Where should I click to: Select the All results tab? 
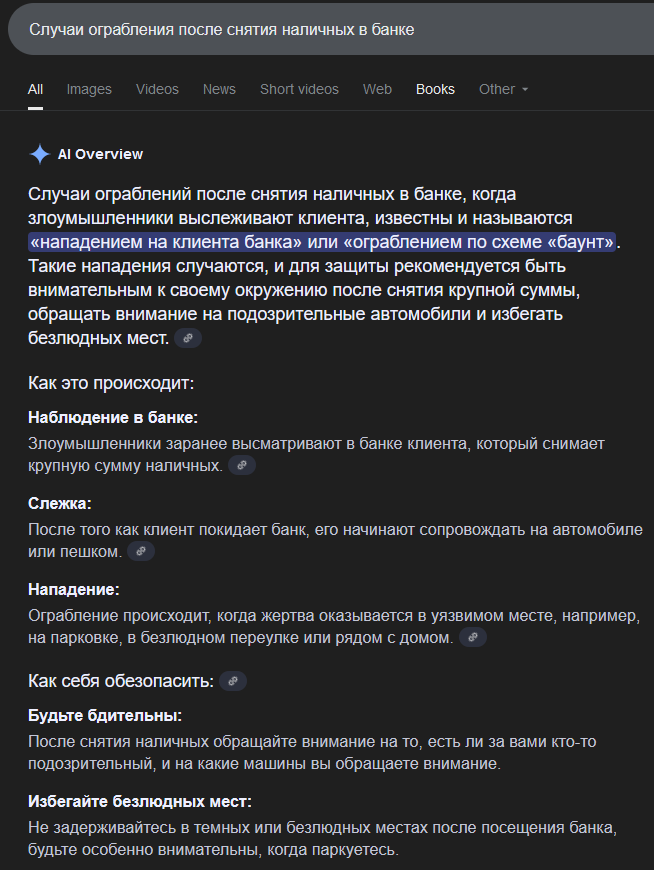[x=36, y=89]
